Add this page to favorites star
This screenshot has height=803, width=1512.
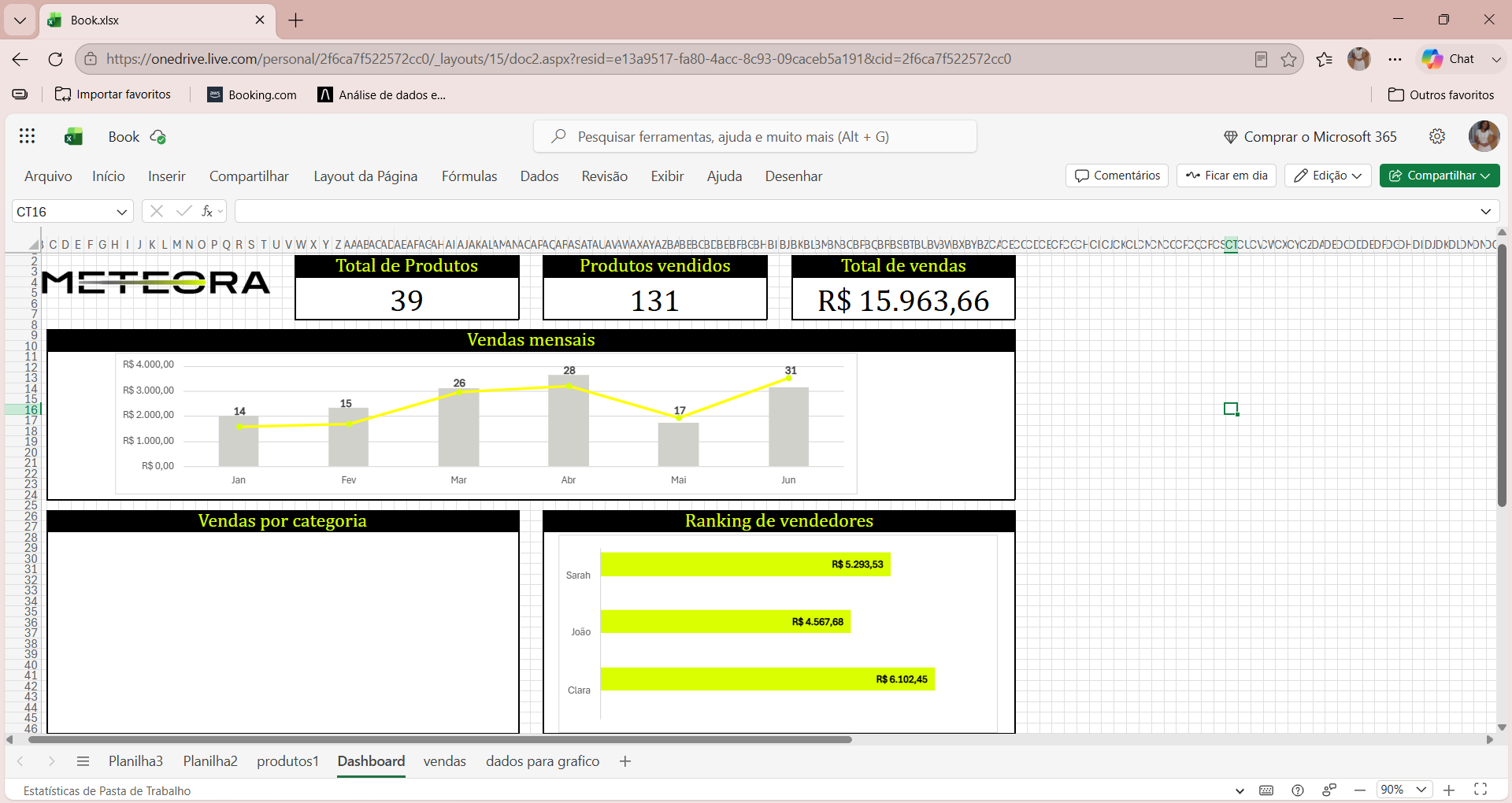coord(1288,59)
